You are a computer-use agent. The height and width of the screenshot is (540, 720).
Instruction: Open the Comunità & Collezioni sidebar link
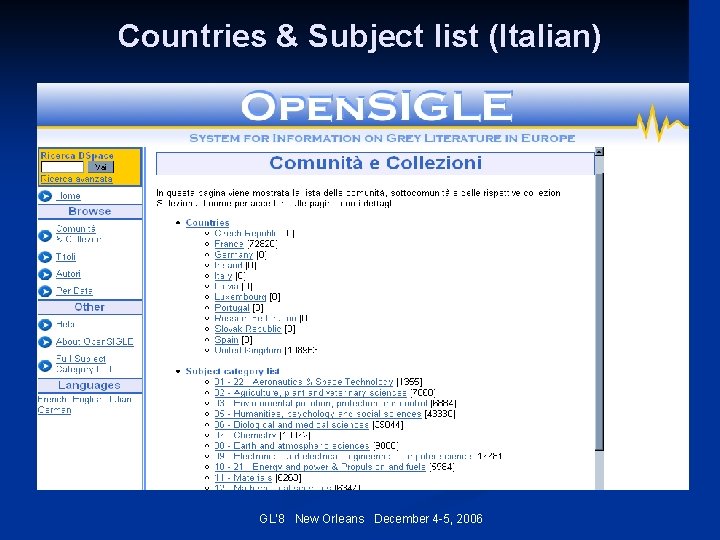coord(78,234)
